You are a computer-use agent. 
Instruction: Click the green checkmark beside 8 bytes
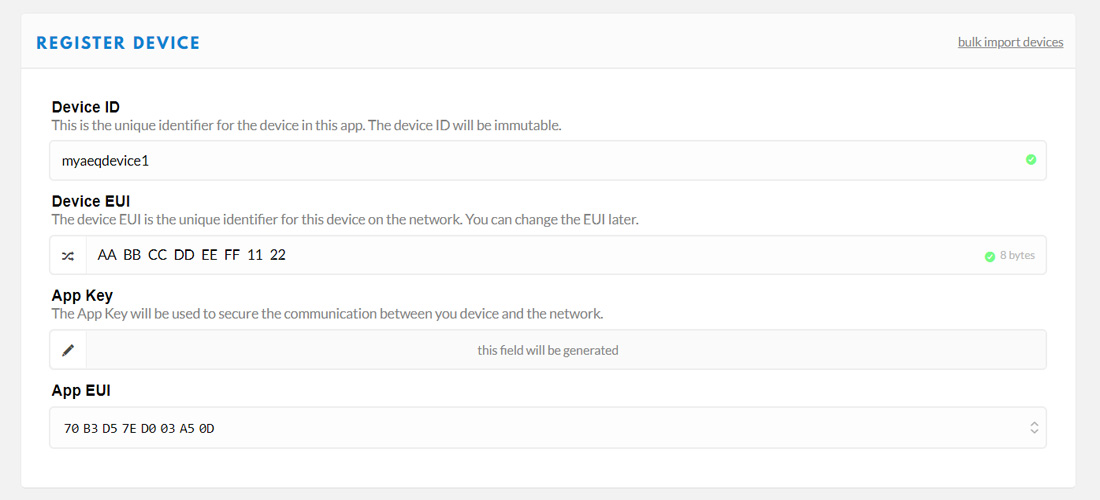pyautogui.click(x=989, y=256)
